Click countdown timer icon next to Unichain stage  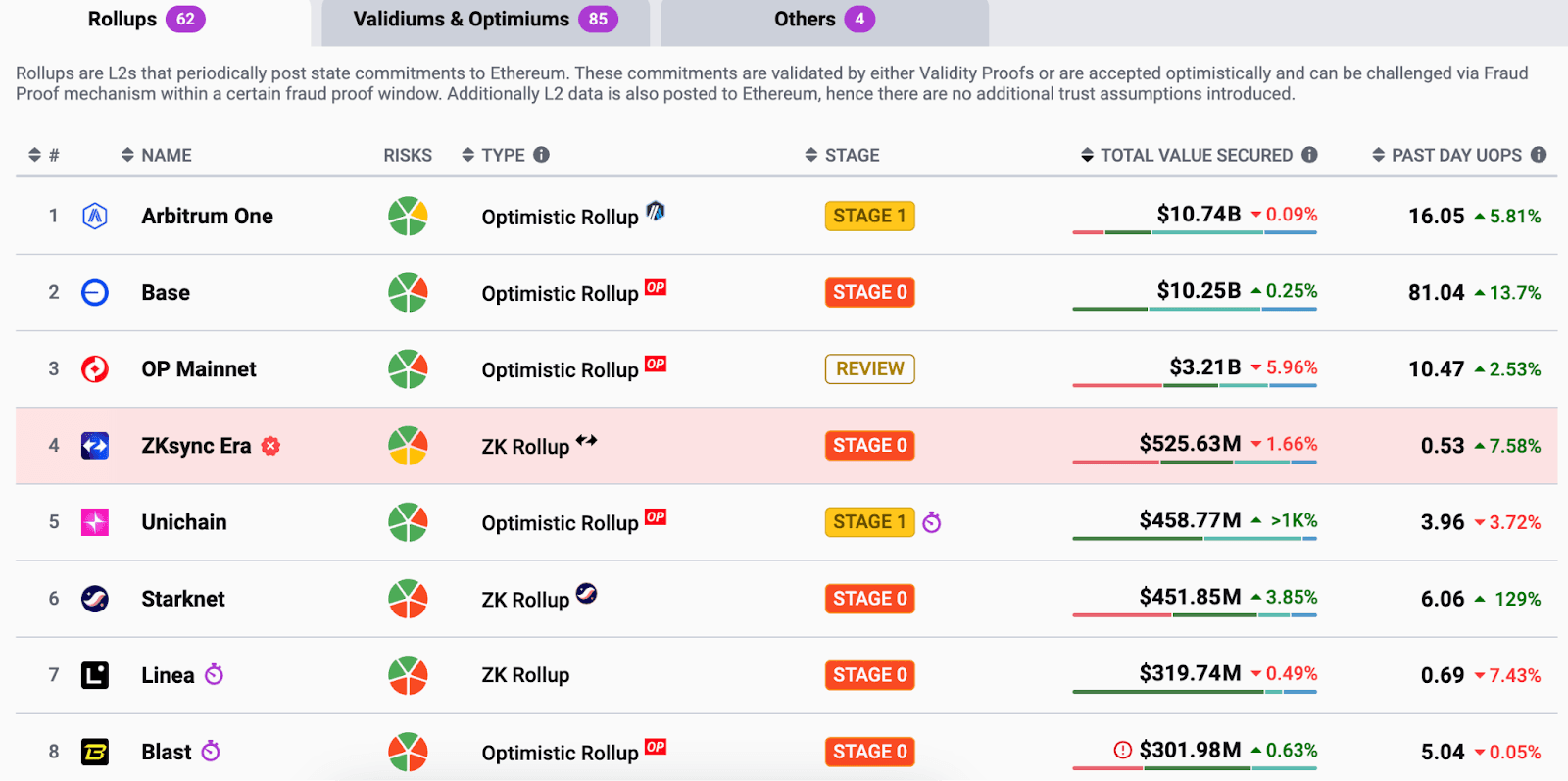932,522
